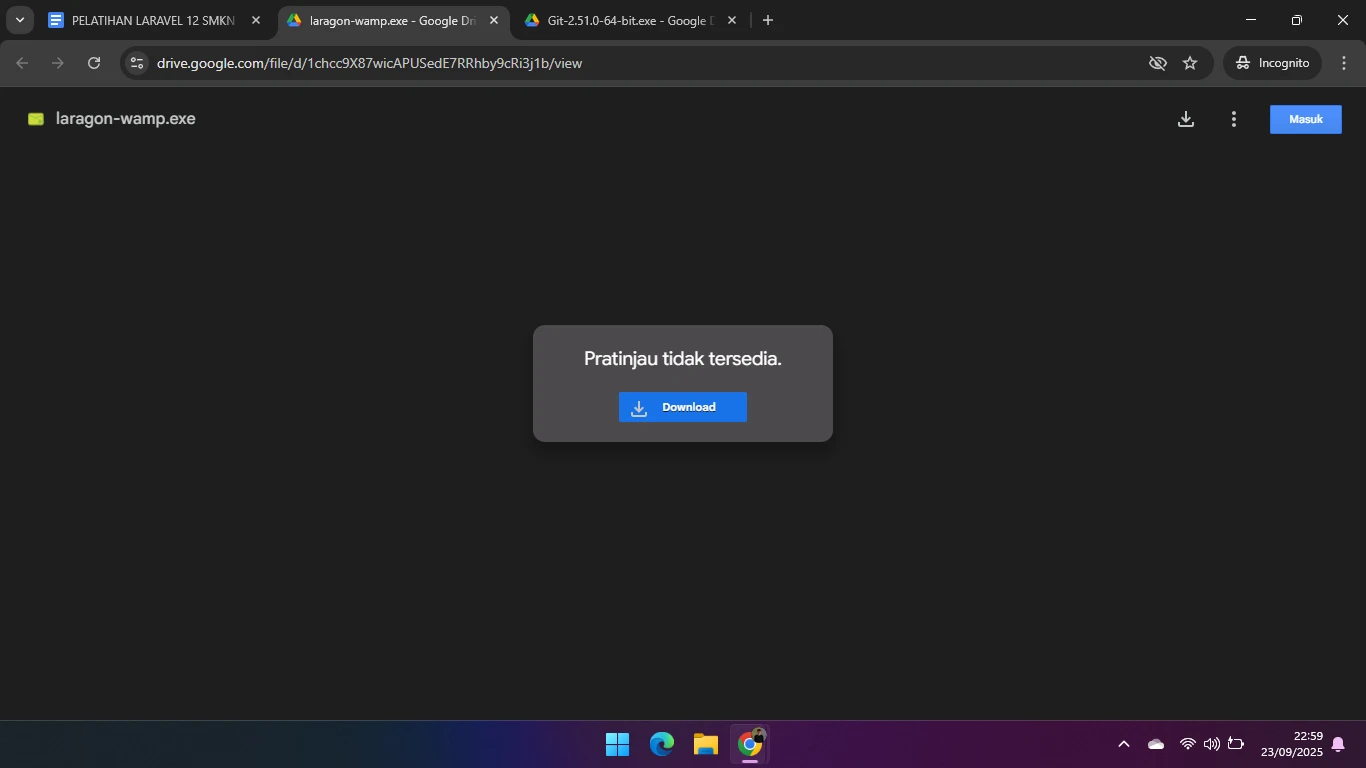Open Windows Start menu
Screen dimensions: 1366x768
[617, 744]
